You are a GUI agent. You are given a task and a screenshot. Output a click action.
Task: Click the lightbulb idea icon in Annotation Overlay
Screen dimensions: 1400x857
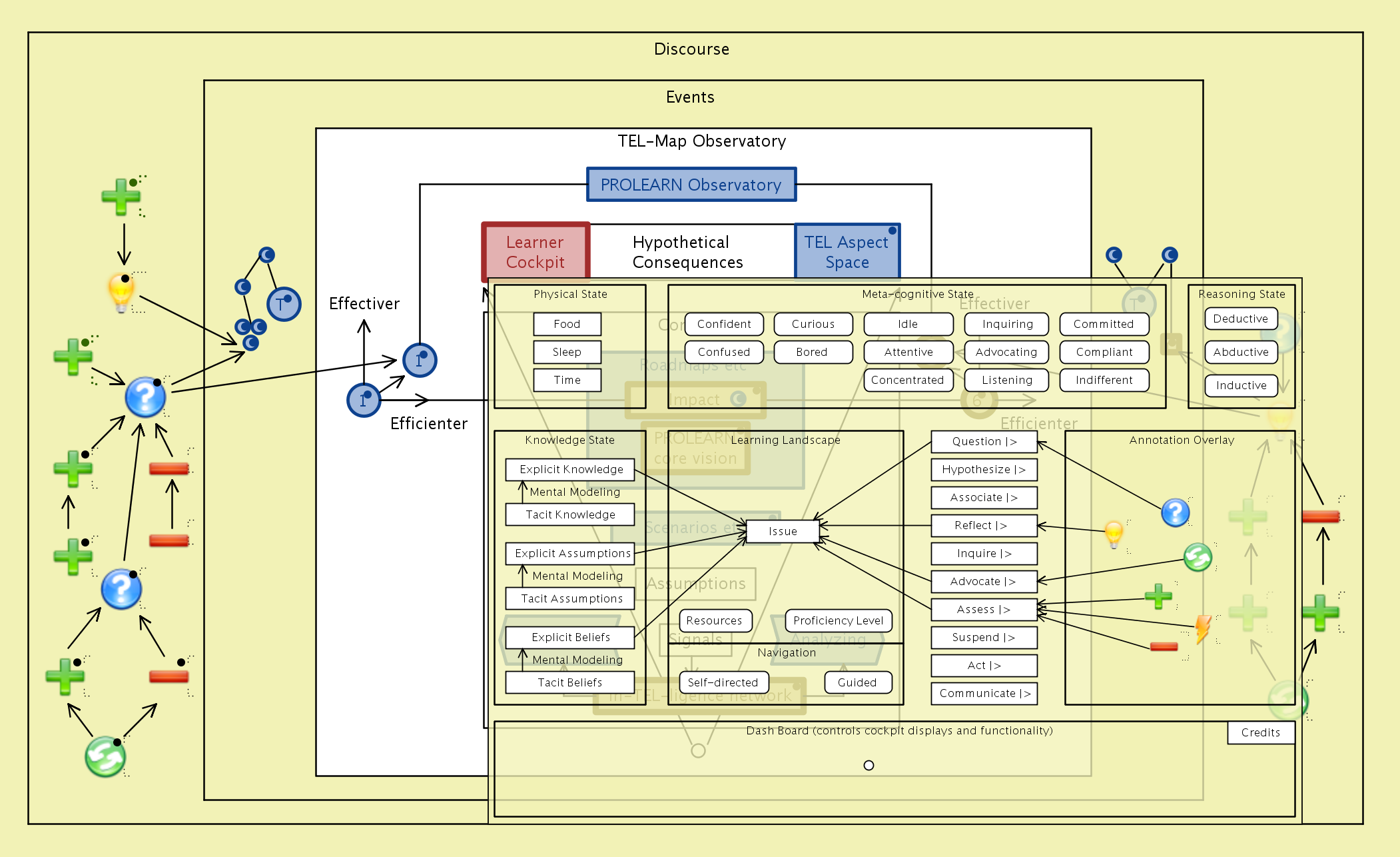1114,533
